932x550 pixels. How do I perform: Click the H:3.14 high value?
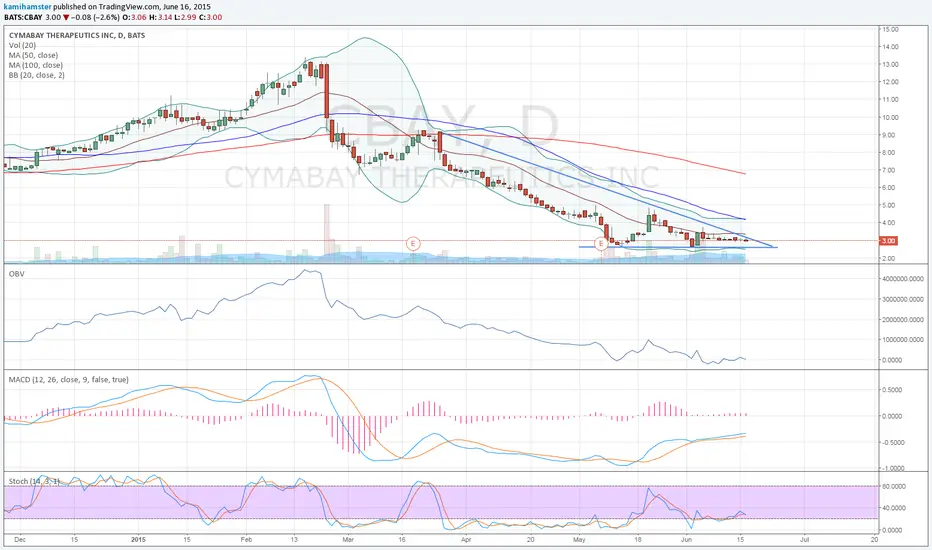click(160, 17)
